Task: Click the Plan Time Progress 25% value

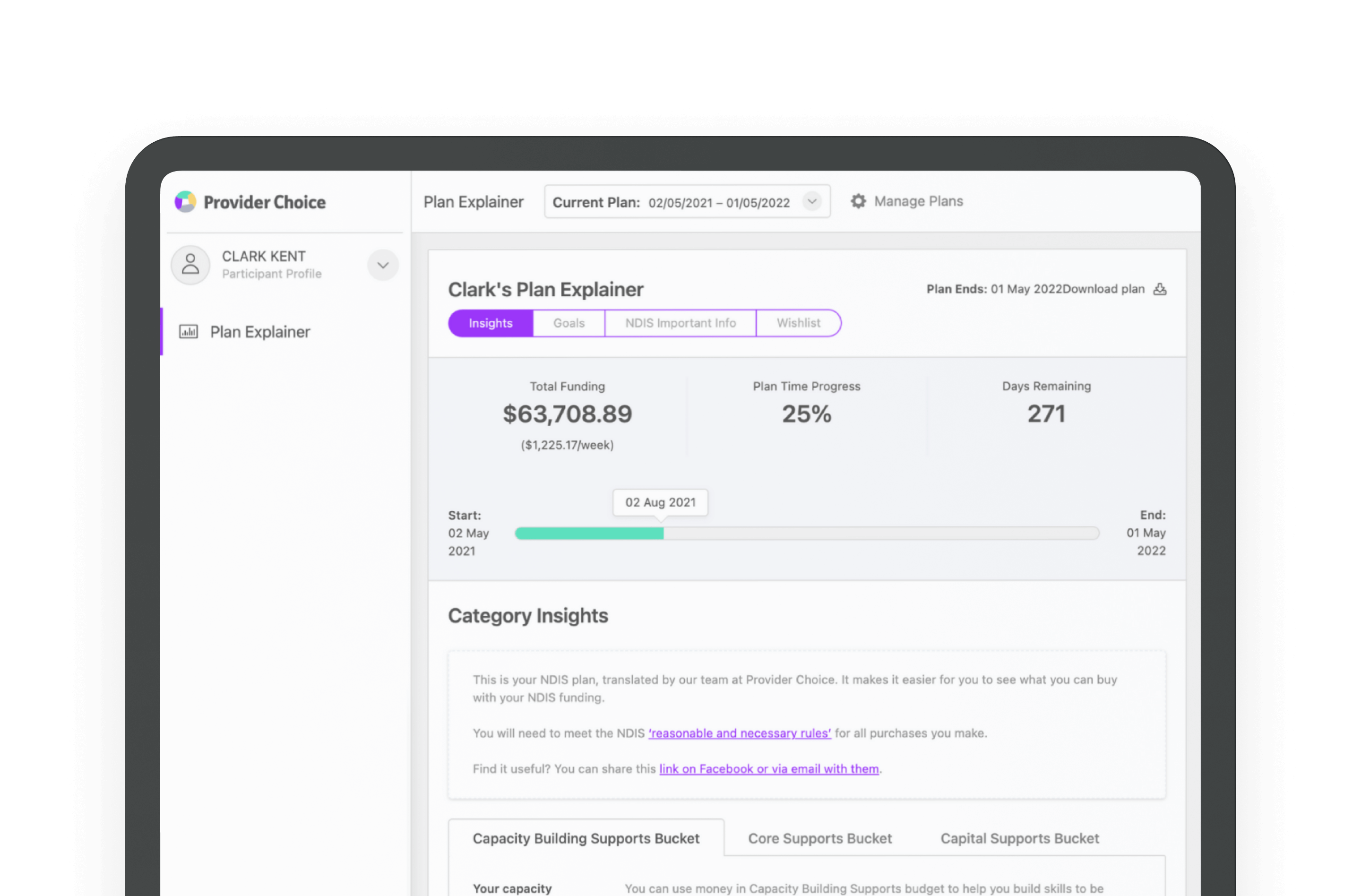Action: point(806,414)
